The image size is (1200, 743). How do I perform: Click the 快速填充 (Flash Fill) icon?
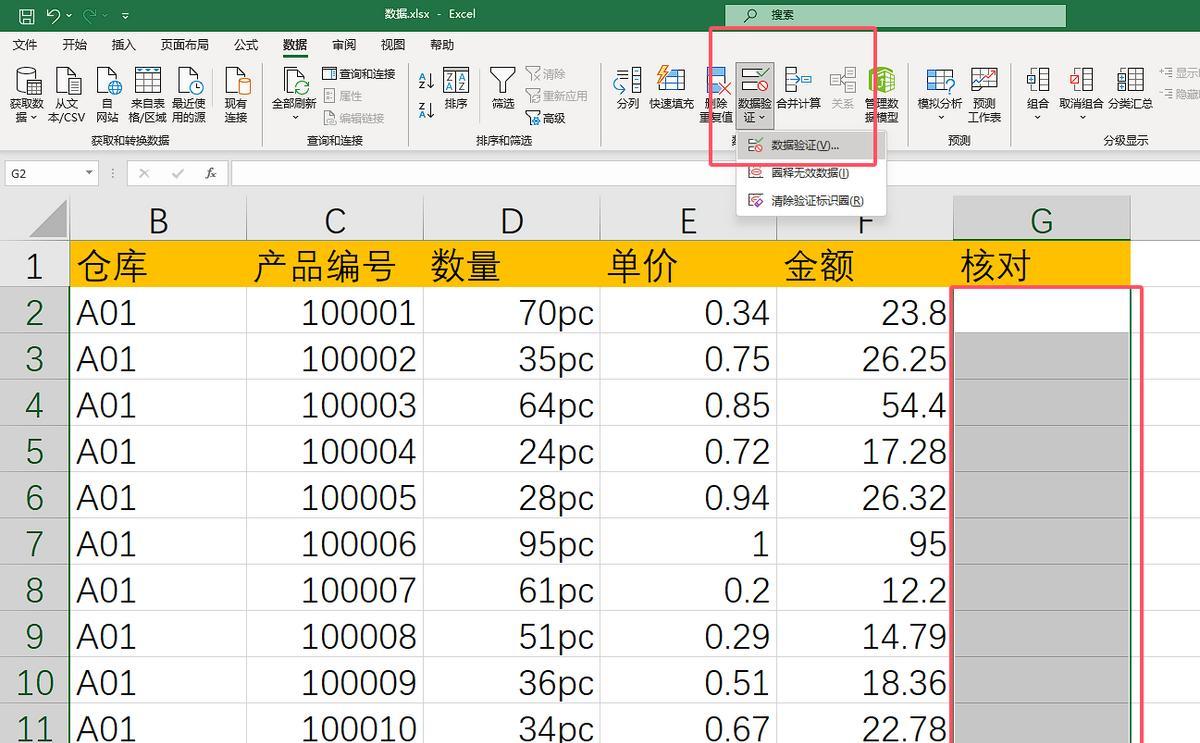[x=670, y=89]
